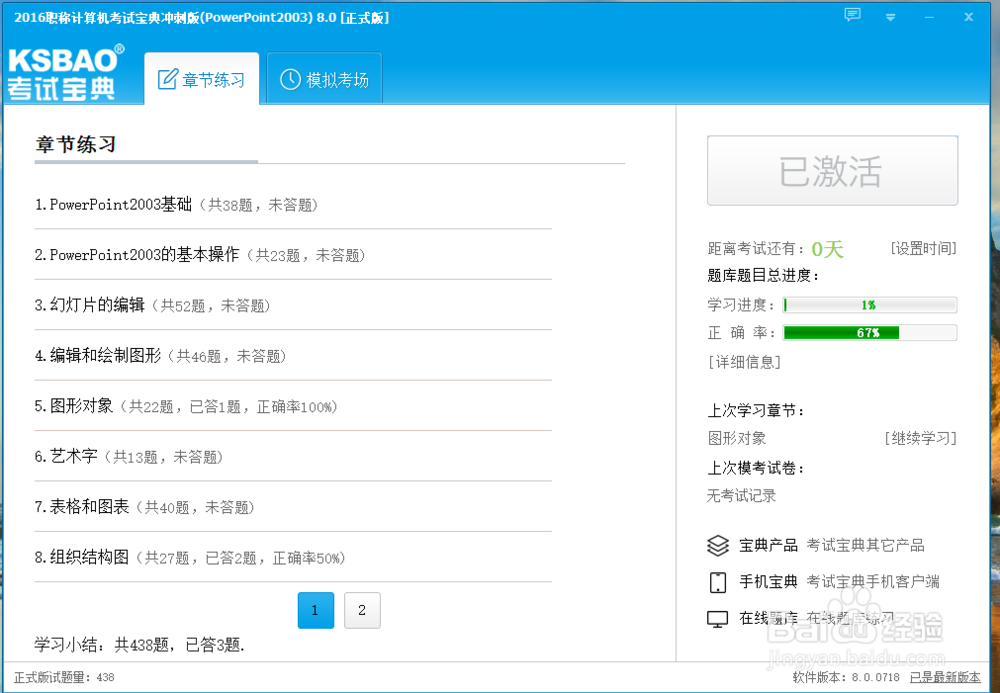Switch to the 模拟考场 tab
The height and width of the screenshot is (693, 1000).
[325, 79]
